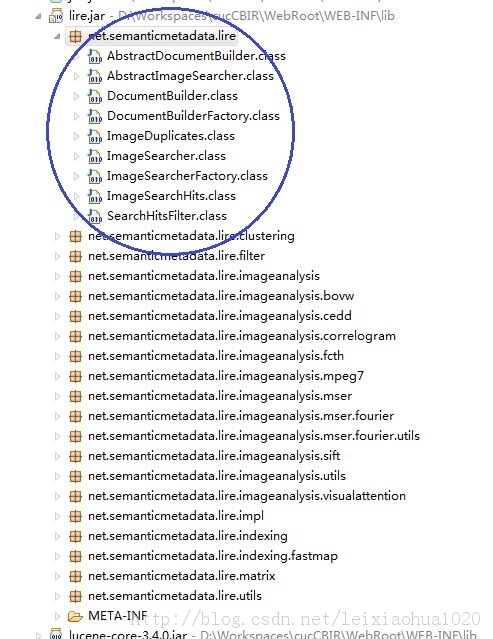493x639 pixels.
Task: Click package icon of lire.imageanalysis.fcth
Action: (x=75, y=356)
